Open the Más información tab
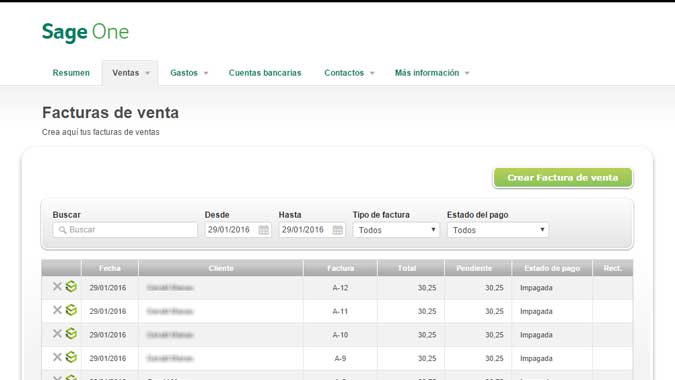Image resolution: width=675 pixels, height=380 pixels. (x=427, y=73)
